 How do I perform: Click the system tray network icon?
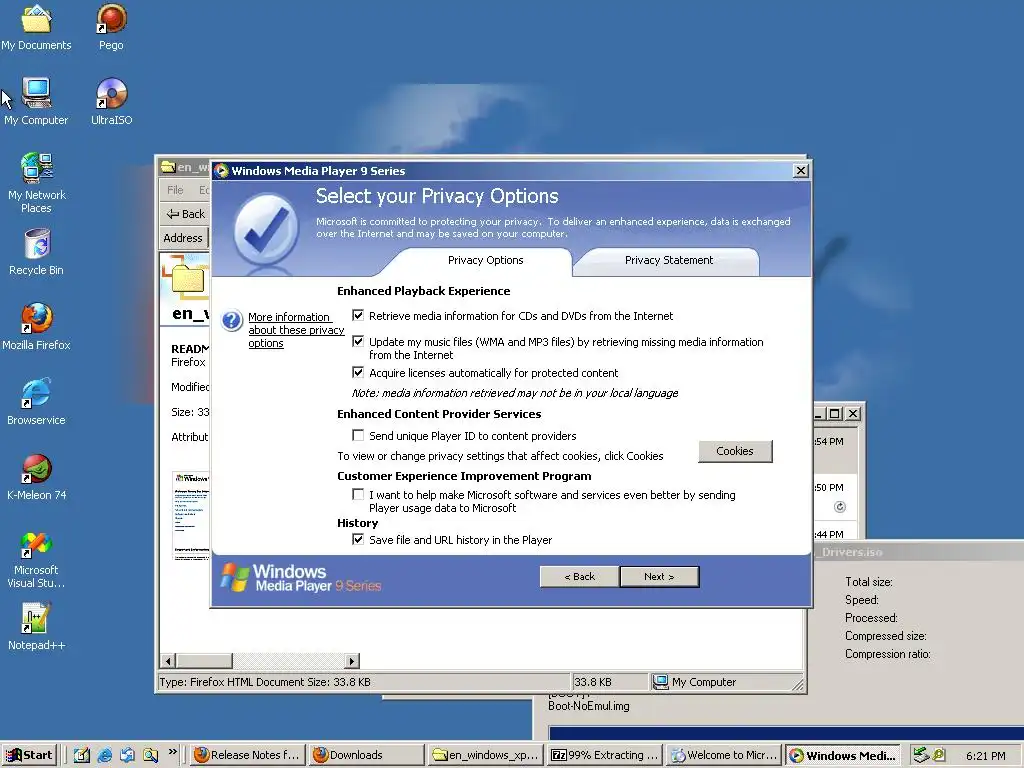point(921,755)
